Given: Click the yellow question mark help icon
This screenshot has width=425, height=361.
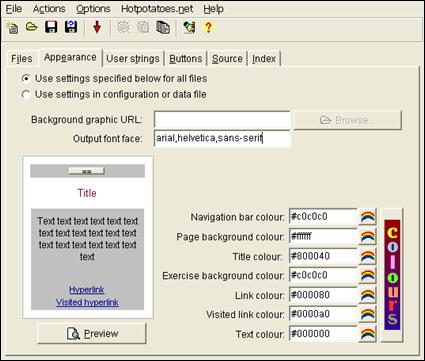Looking at the screenshot, I should [x=209, y=27].
